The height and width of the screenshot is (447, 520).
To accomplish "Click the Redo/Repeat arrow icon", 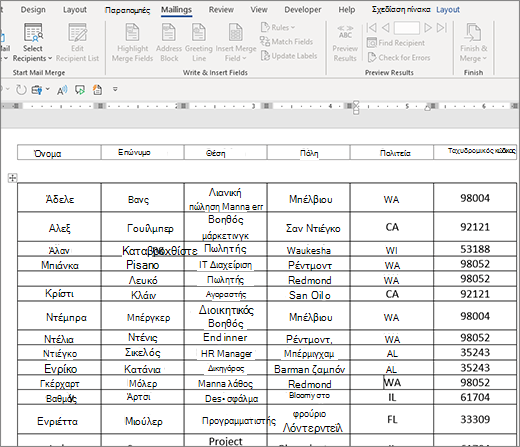I will 21,90.
